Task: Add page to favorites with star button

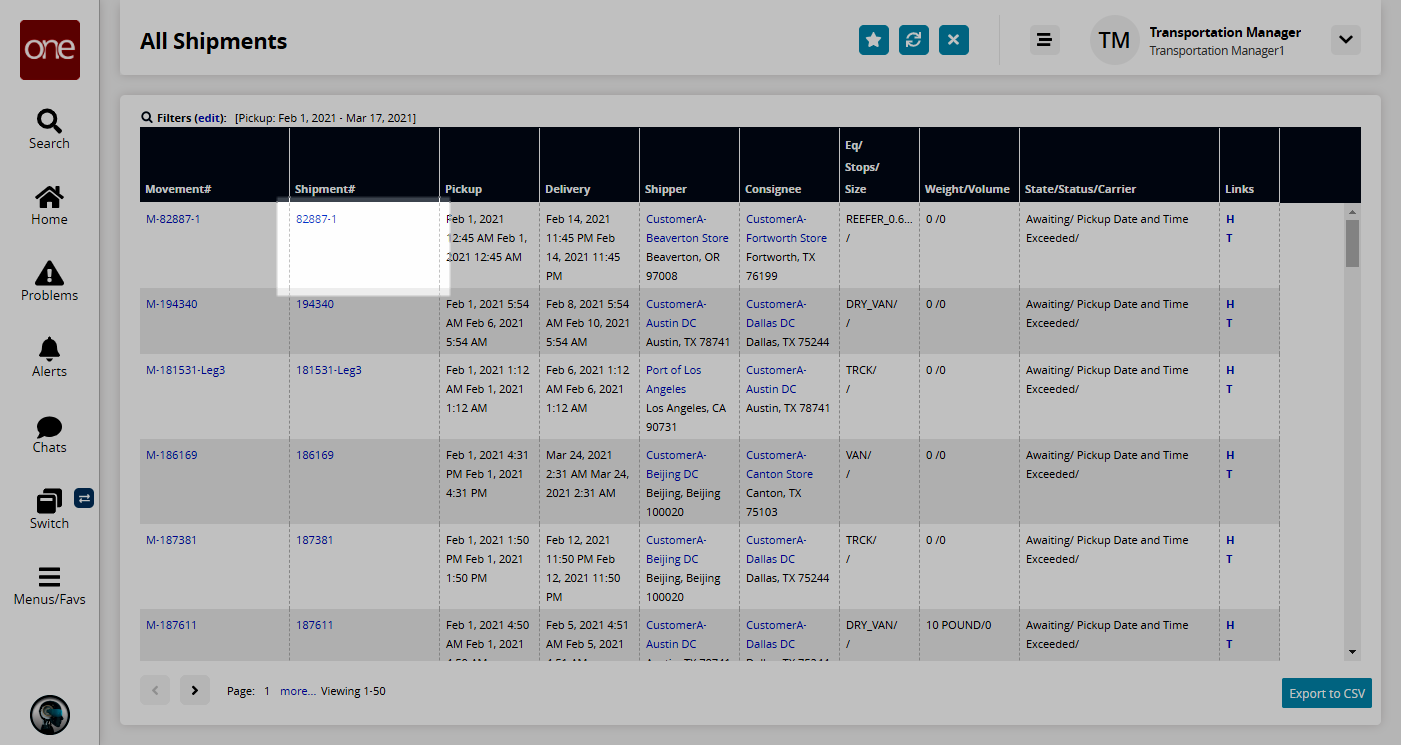Action: pyautogui.click(x=873, y=40)
